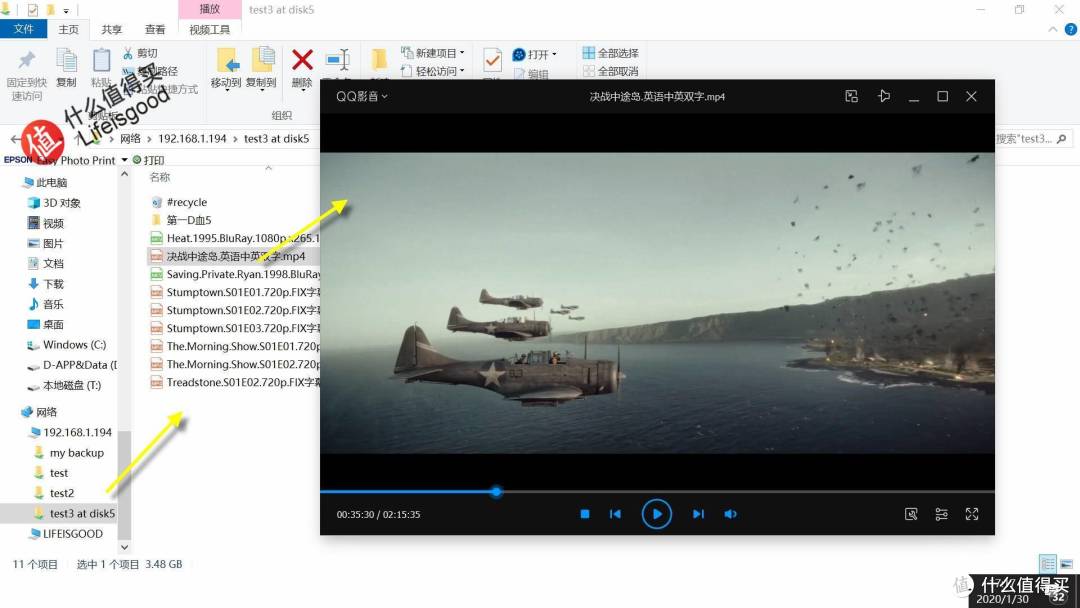Collapse the ribbon using the chevron
1080x608 pixels.
point(1052,30)
